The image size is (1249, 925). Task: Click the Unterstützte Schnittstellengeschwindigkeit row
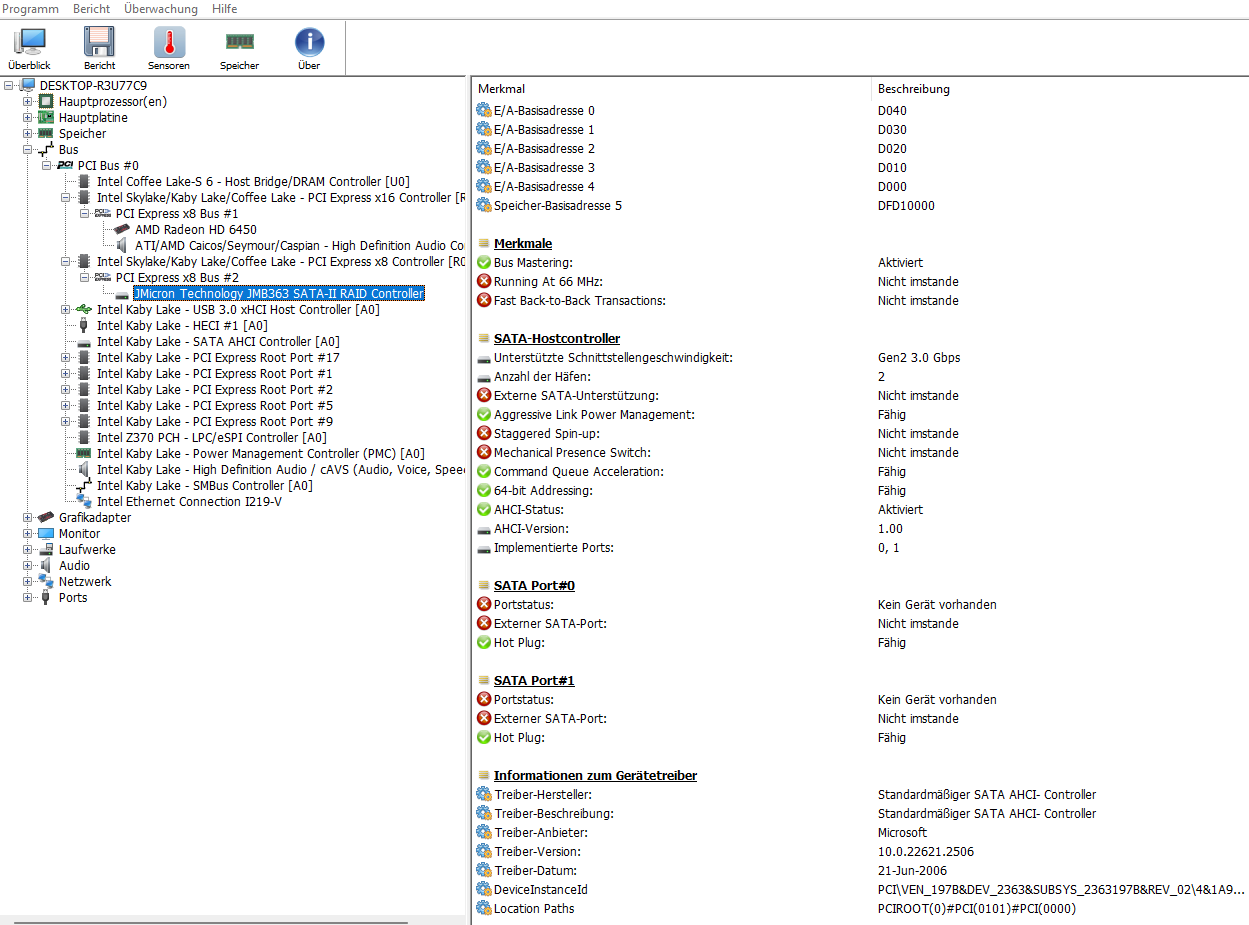click(x=860, y=358)
